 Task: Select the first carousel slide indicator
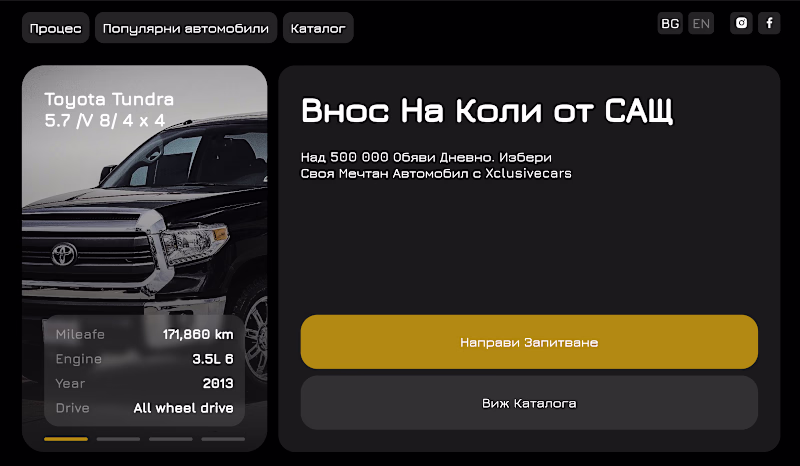tap(66, 439)
